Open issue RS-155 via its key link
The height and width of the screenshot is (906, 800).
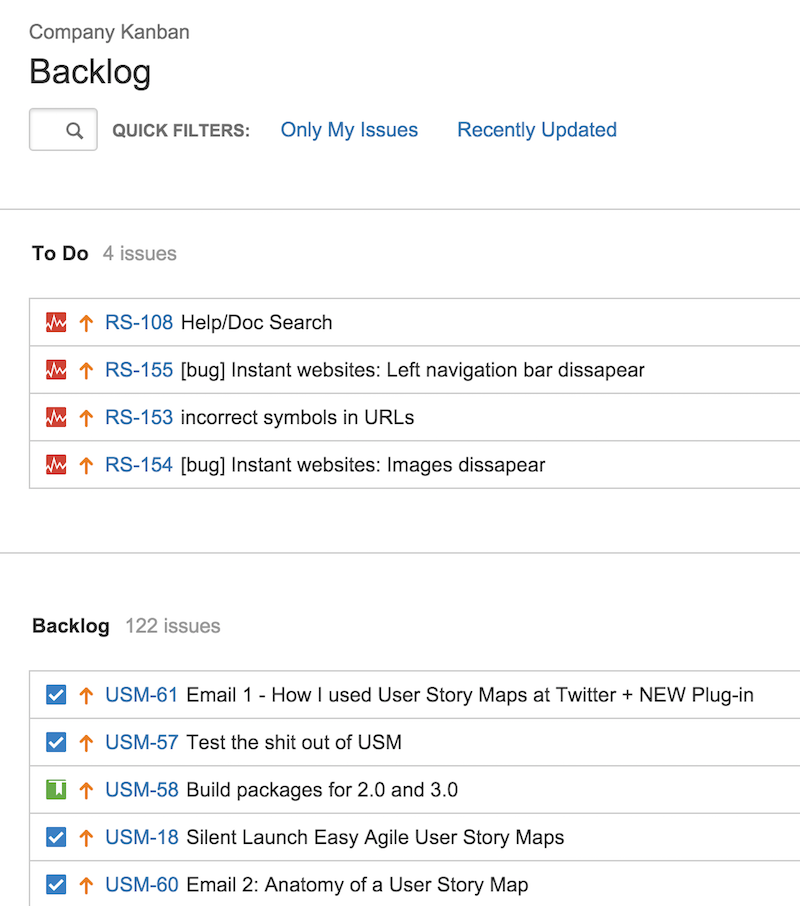click(x=139, y=369)
